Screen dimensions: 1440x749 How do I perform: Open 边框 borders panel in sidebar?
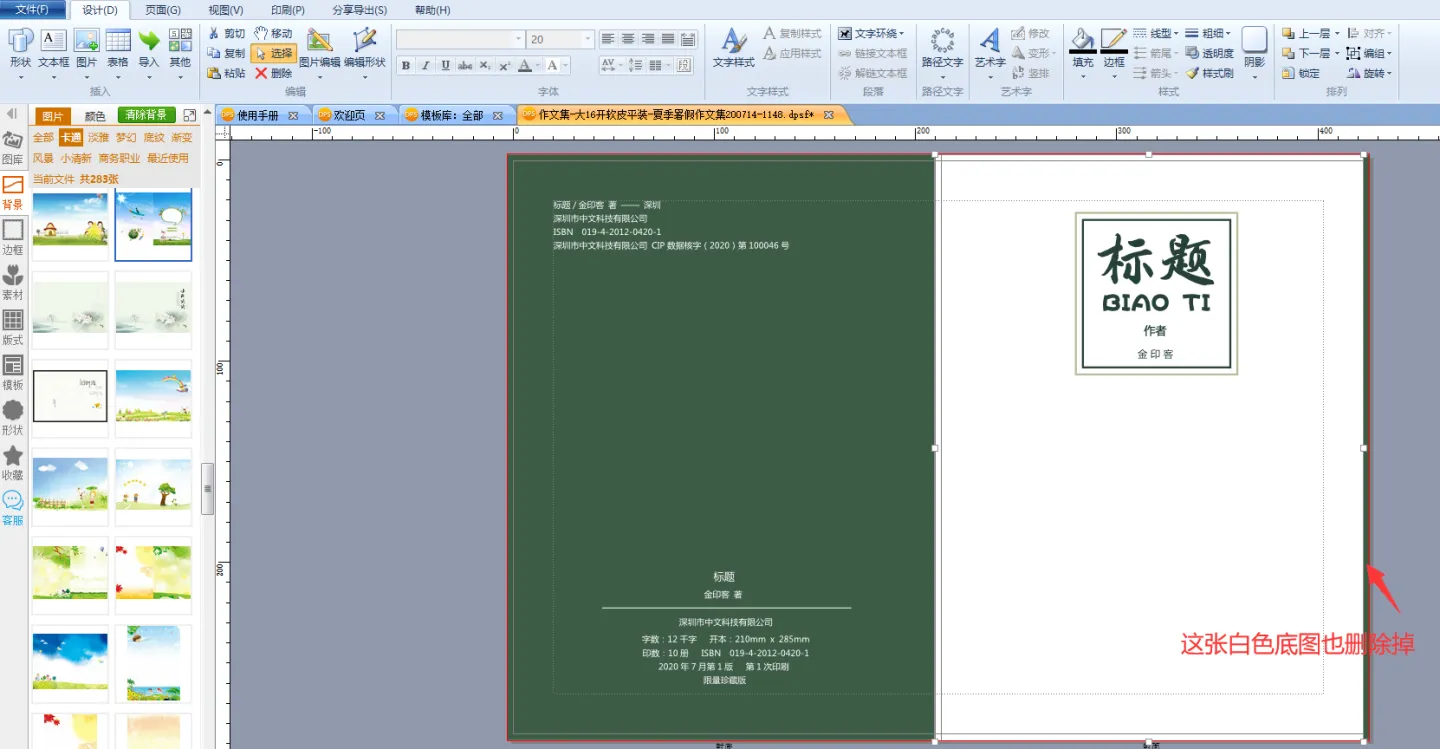point(13,237)
